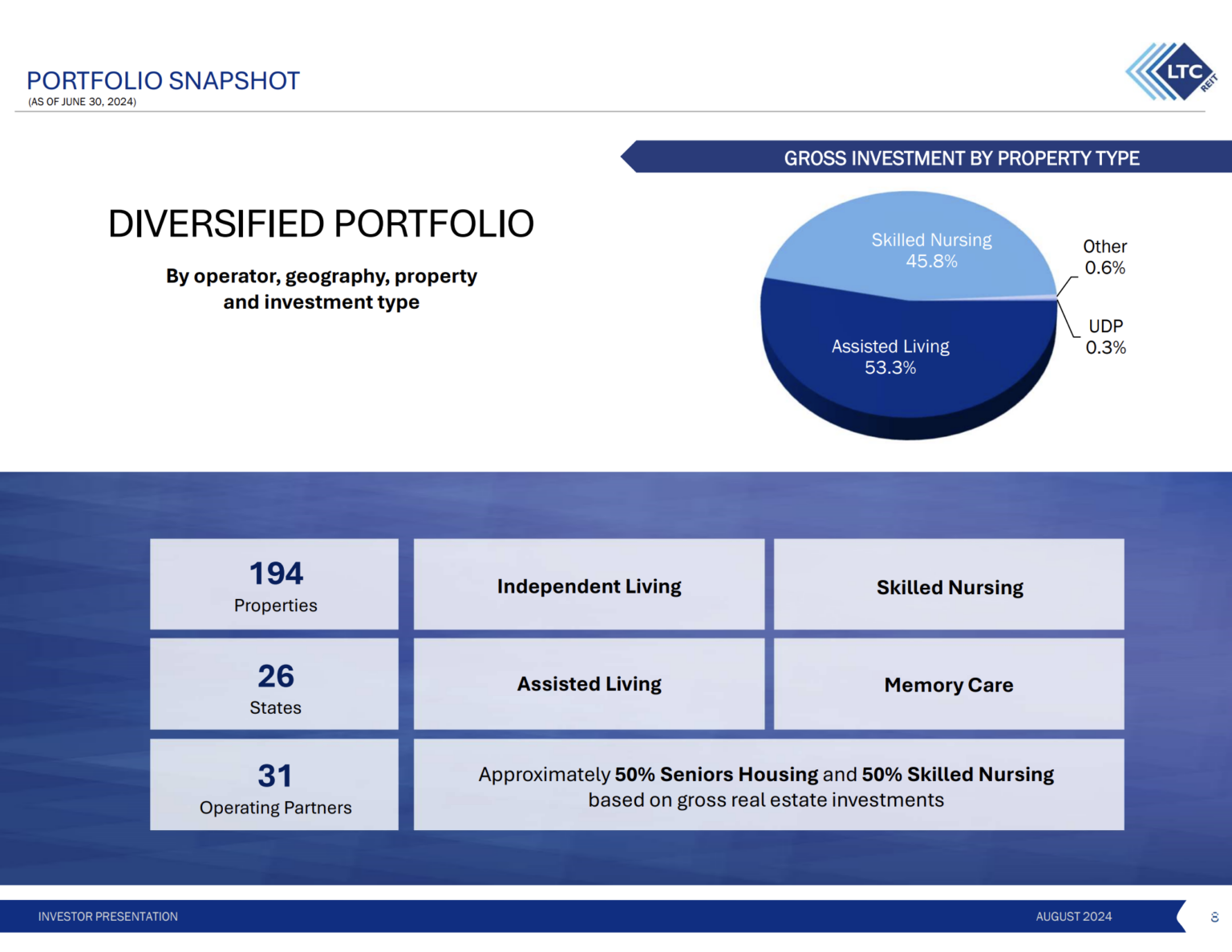Viewport: 1232px width, 952px height.
Task: Click the Seniors Housing summary box
Action: coord(767,786)
